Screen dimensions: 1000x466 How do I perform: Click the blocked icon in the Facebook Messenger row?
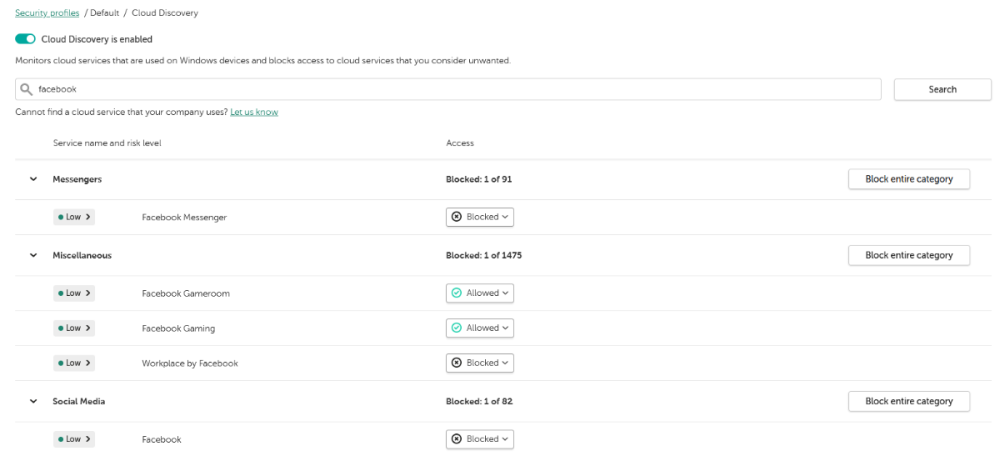point(457,217)
